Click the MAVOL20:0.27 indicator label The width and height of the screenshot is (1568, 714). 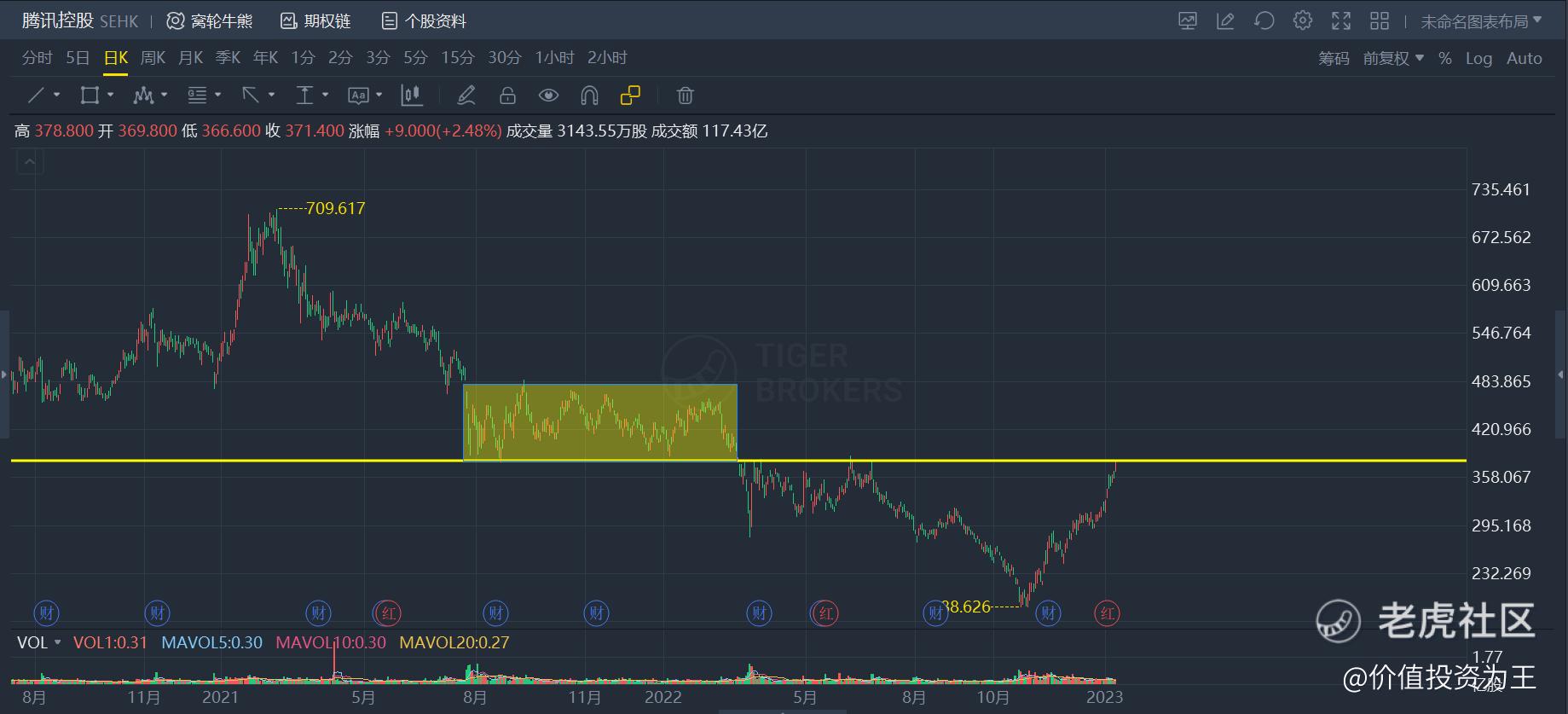point(454,642)
